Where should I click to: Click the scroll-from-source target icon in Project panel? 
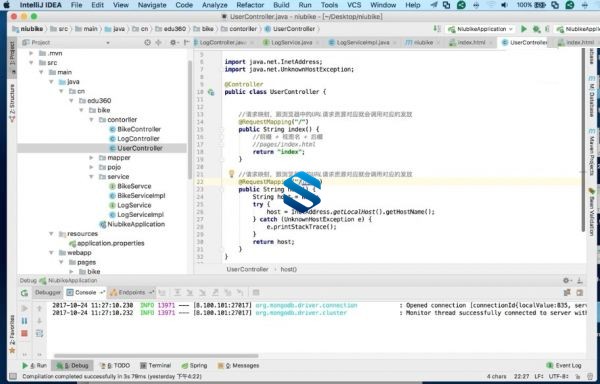click(x=148, y=42)
